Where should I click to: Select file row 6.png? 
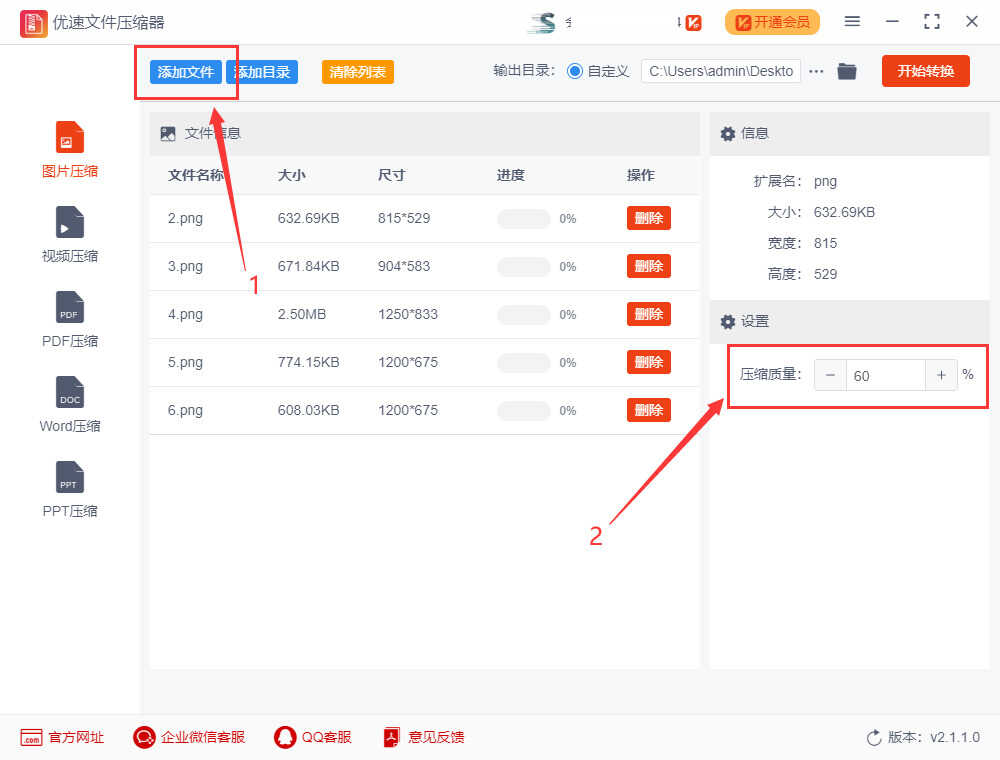424,411
